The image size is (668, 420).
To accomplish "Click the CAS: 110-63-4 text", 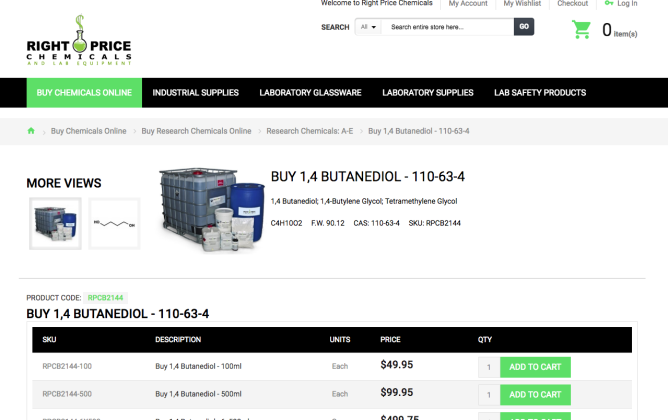I will point(376,223).
